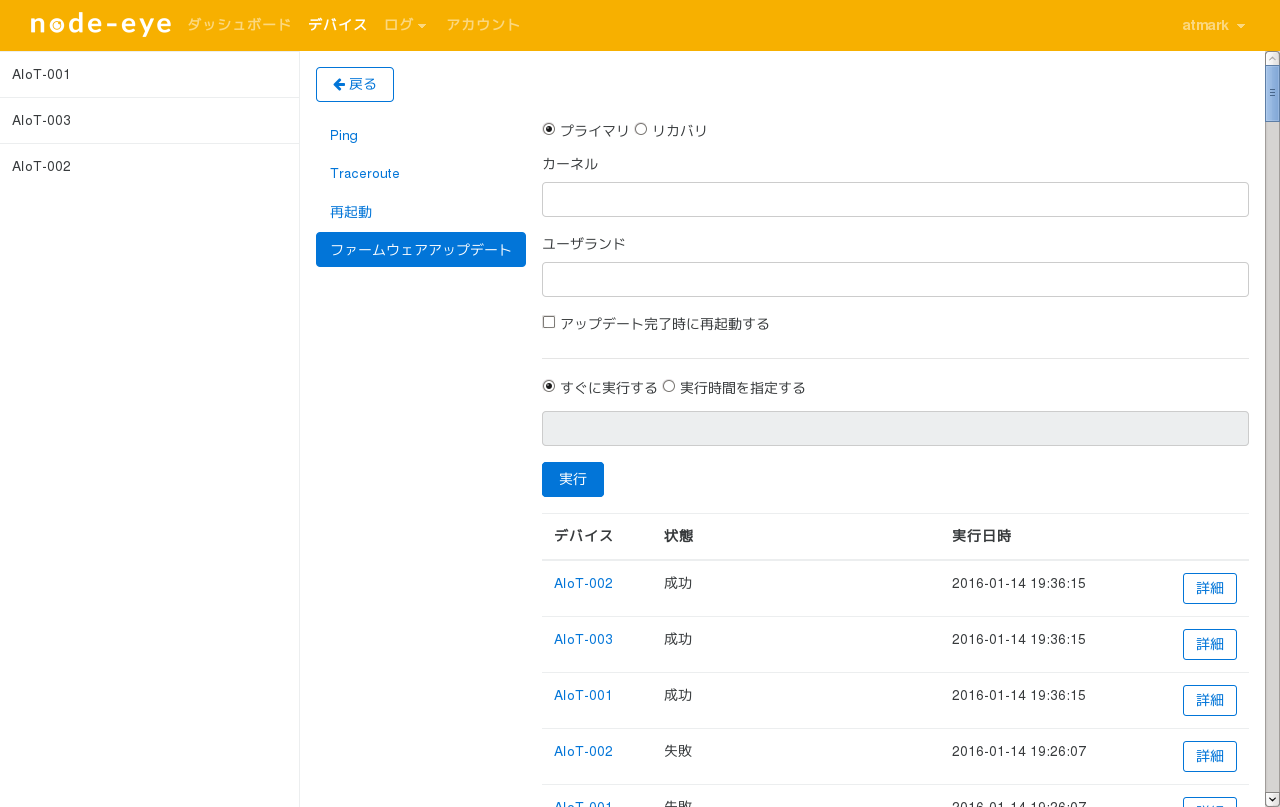Focus the カーネル input field

[895, 199]
